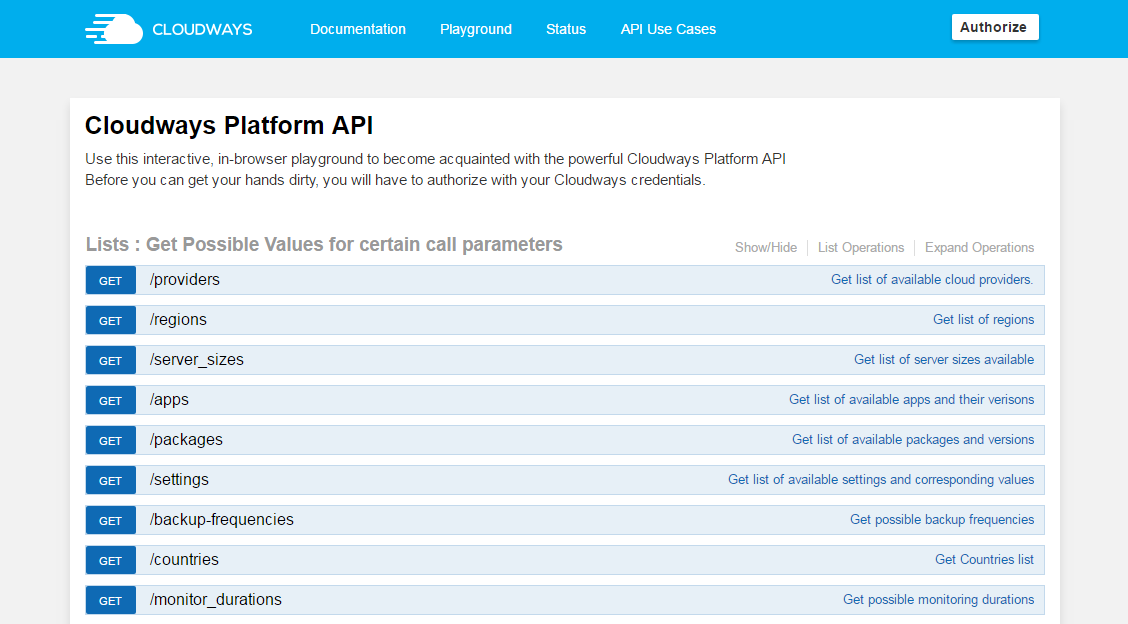1128x624 pixels.
Task: Go to the Playground nav item
Action: (476, 30)
